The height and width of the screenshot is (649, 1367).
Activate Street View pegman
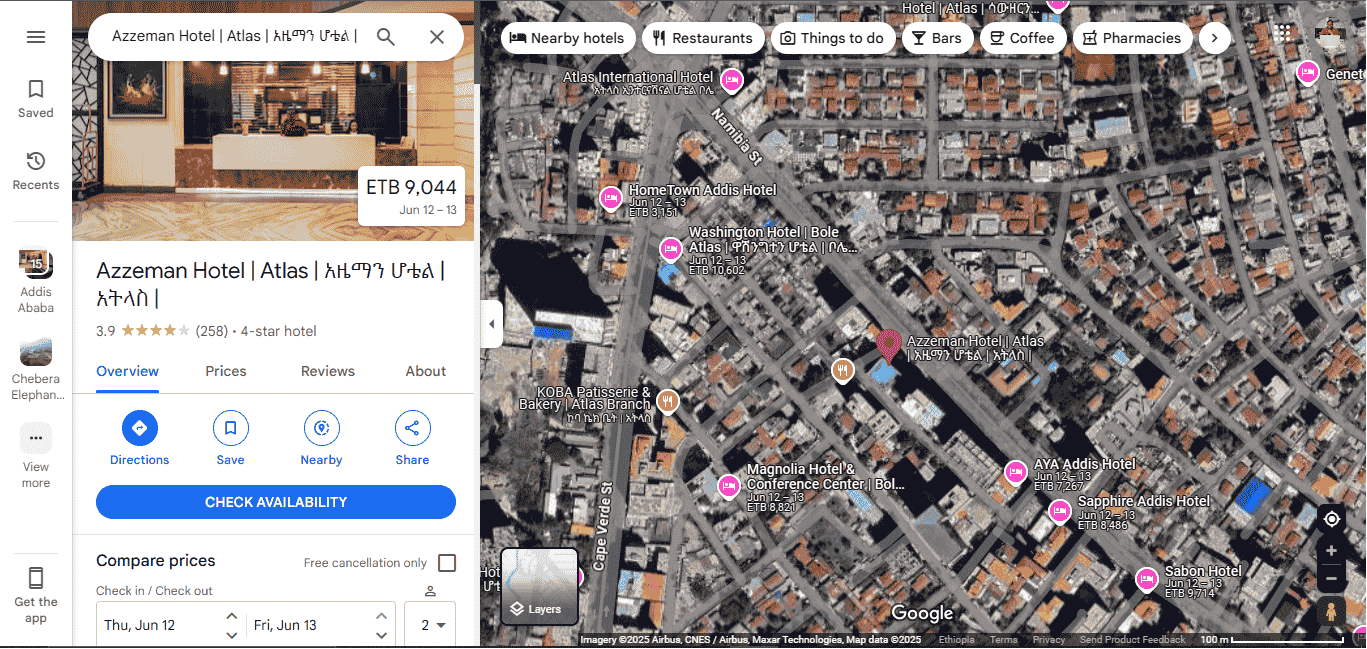click(1331, 611)
